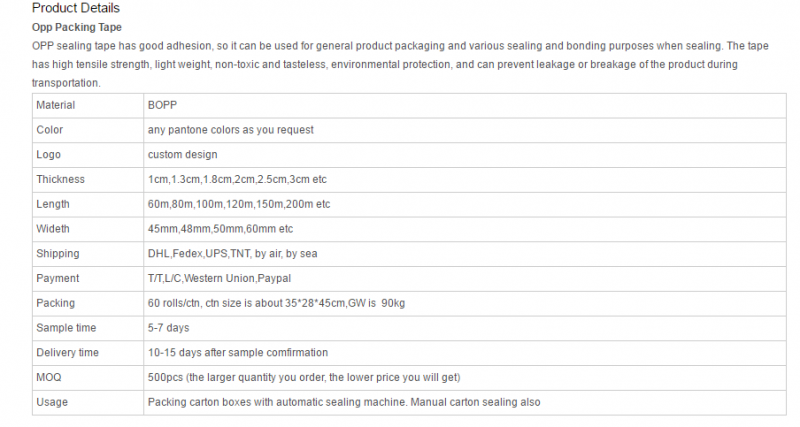Click the Length row label
This screenshot has width=800, height=427.
pyautogui.click(x=53, y=204)
